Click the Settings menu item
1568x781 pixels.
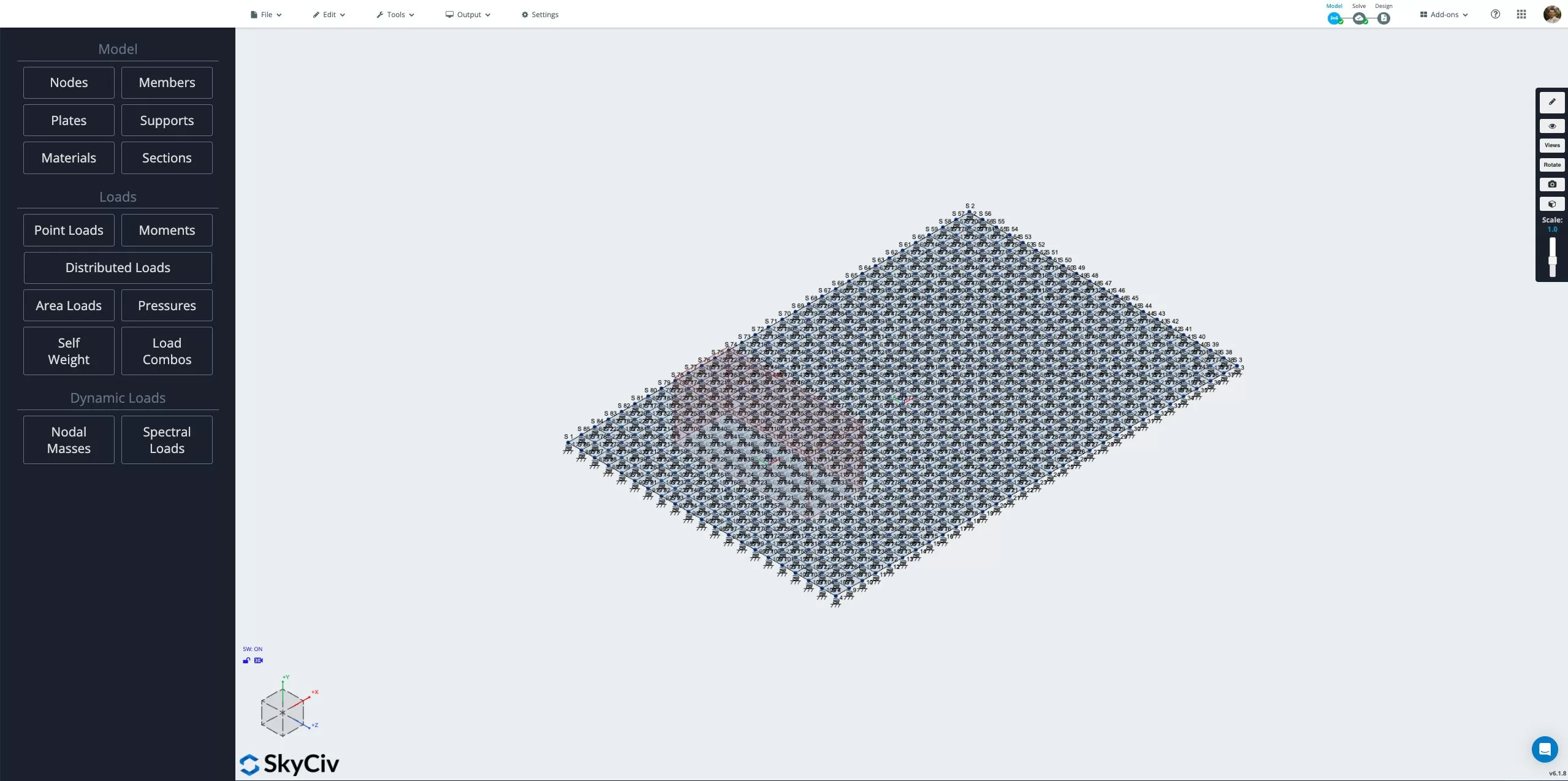[540, 14]
